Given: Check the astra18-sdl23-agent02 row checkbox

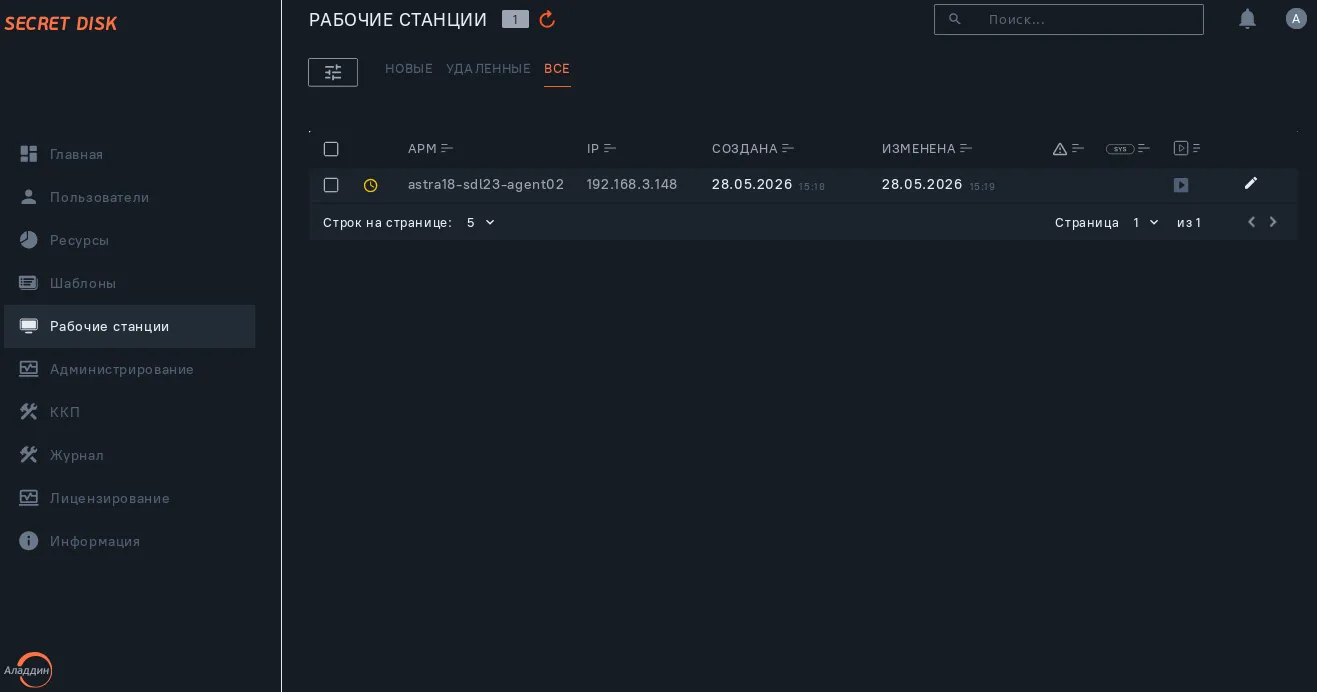Looking at the screenshot, I should [331, 185].
